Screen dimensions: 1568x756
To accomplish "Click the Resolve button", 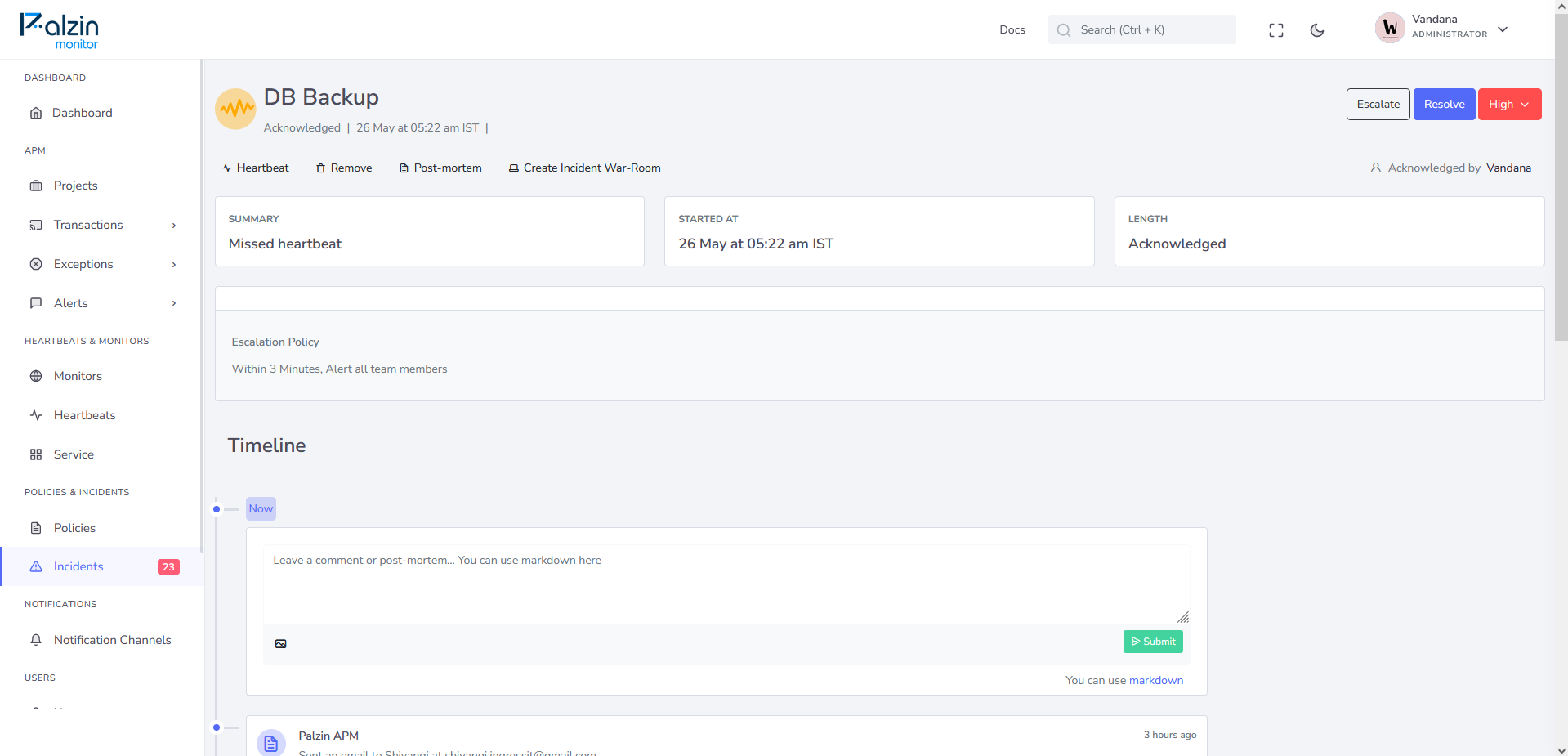I will [1444, 104].
